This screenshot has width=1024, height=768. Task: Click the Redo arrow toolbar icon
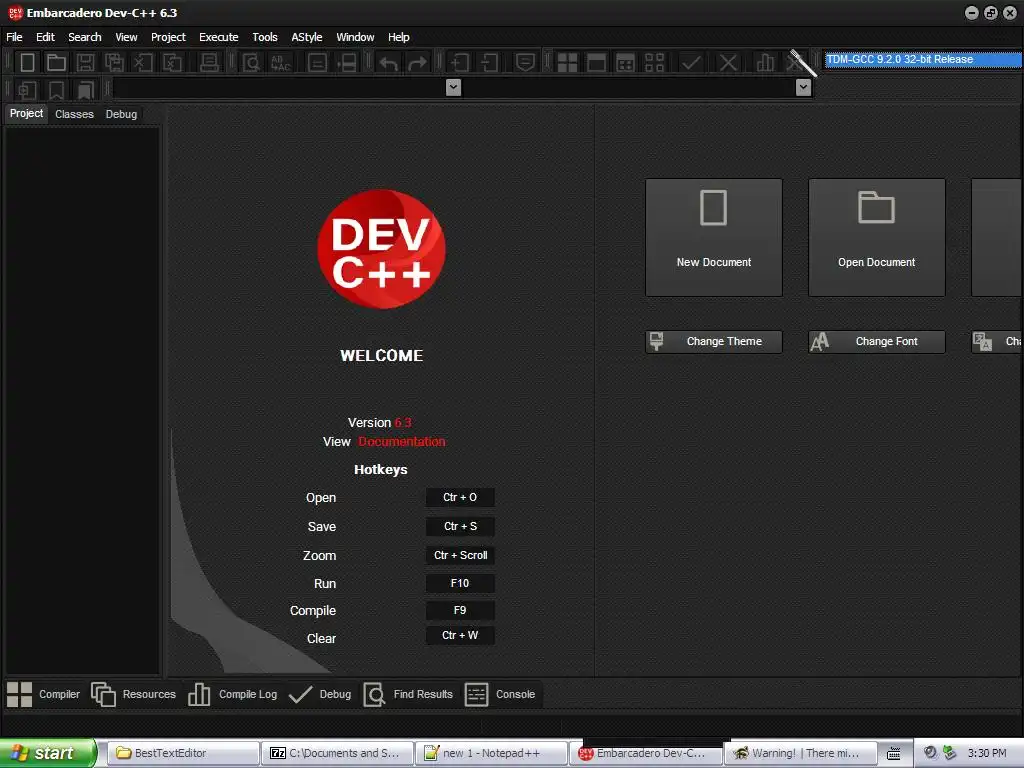point(417,63)
